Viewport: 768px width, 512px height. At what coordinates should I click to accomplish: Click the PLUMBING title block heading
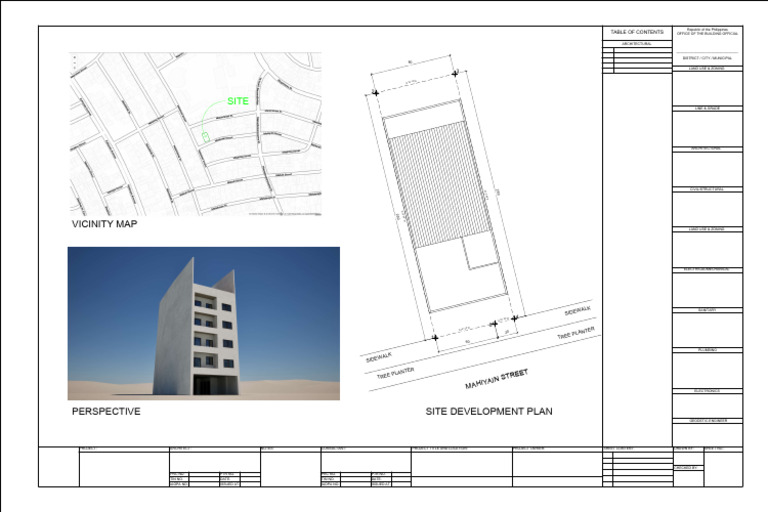point(707,350)
